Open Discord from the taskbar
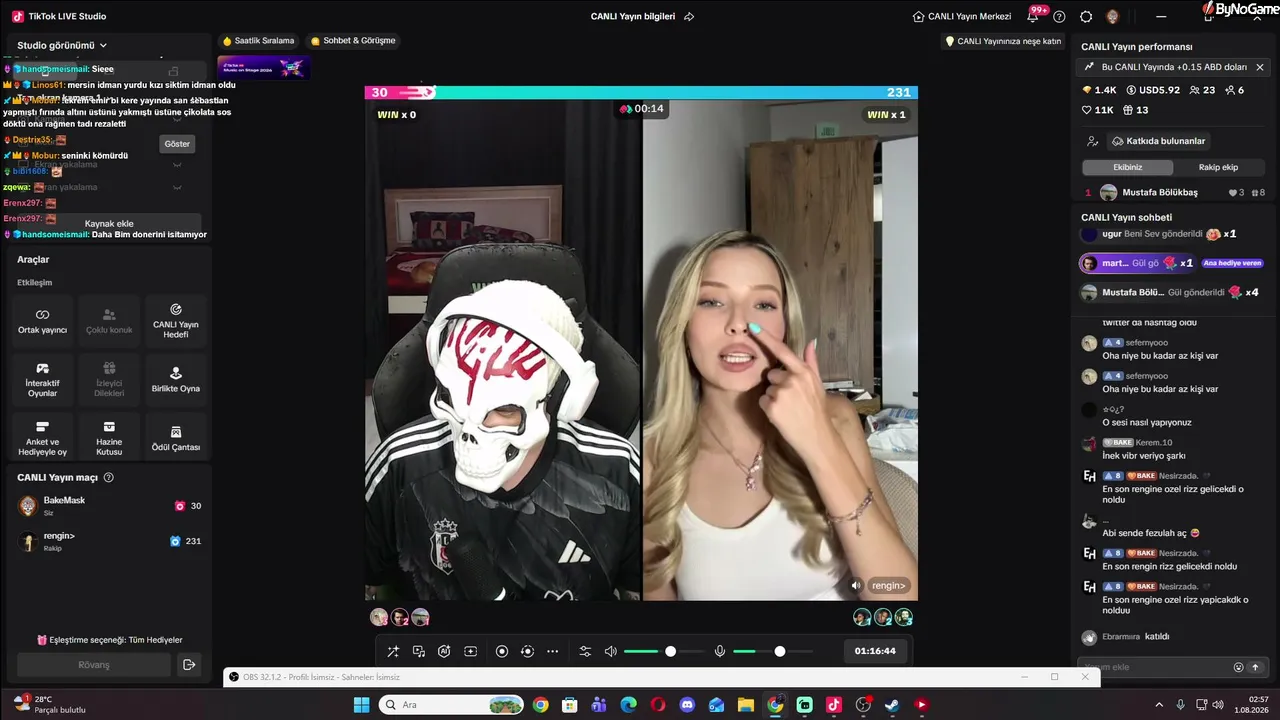This screenshot has height=720, width=1280. point(687,705)
